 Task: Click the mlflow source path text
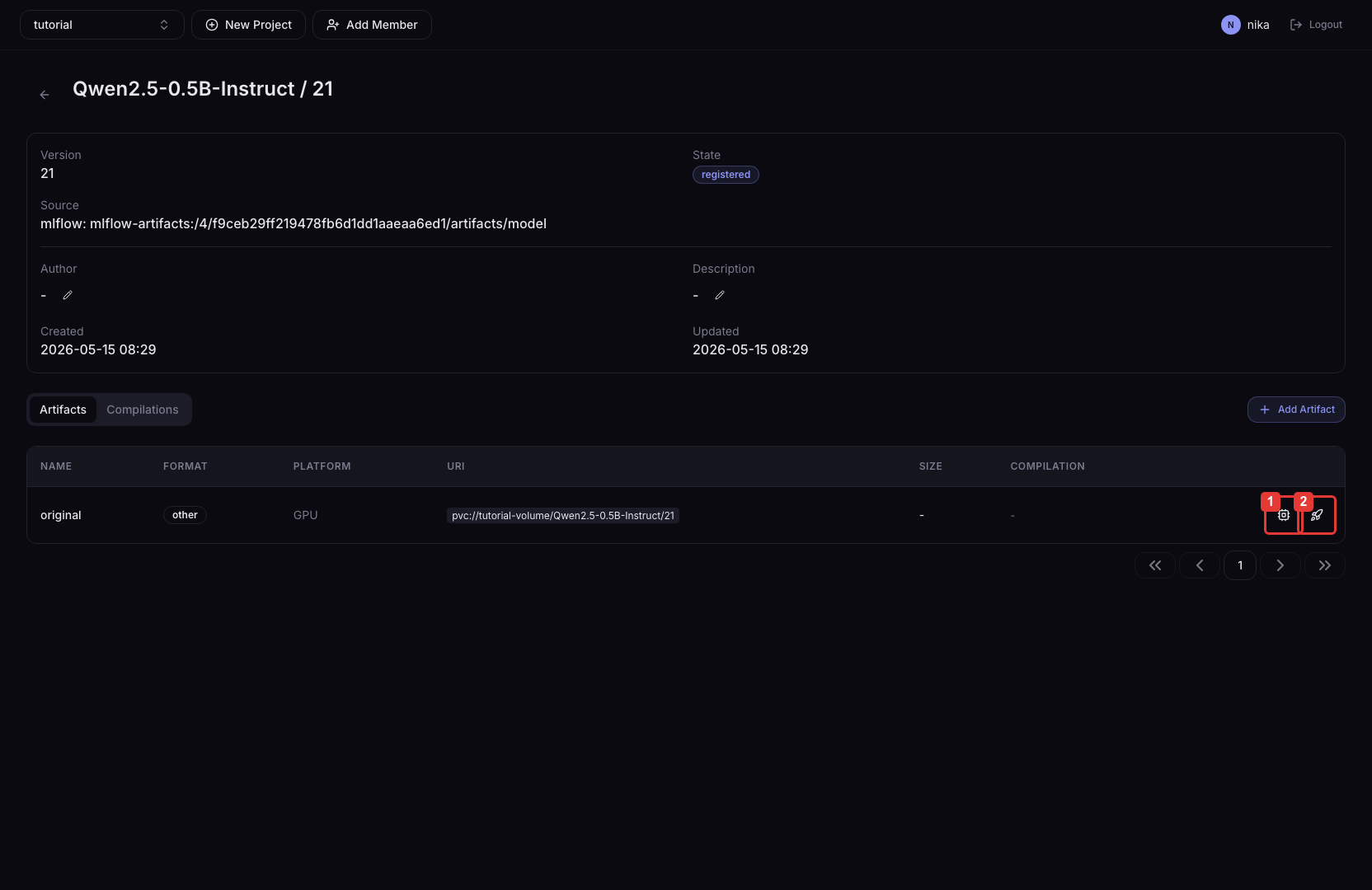point(294,223)
